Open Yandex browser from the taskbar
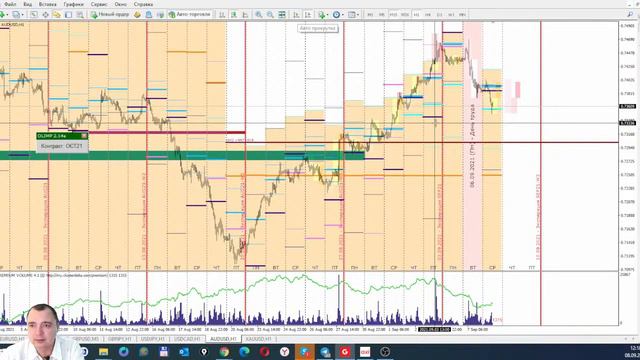640x360 pixels. point(284,351)
